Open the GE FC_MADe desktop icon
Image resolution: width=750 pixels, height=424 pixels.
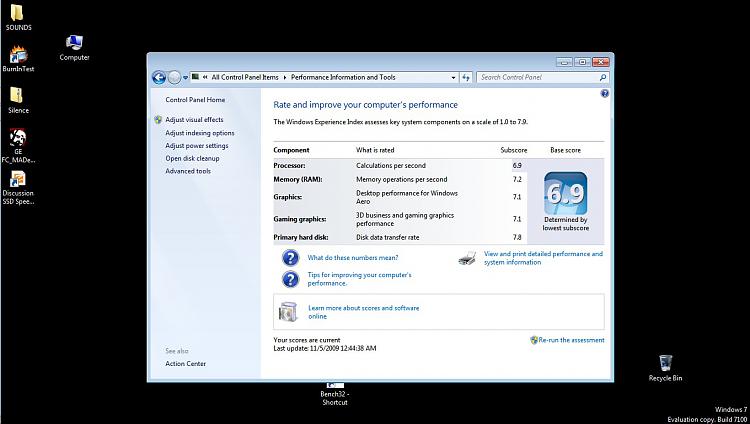(x=18, y=145)
